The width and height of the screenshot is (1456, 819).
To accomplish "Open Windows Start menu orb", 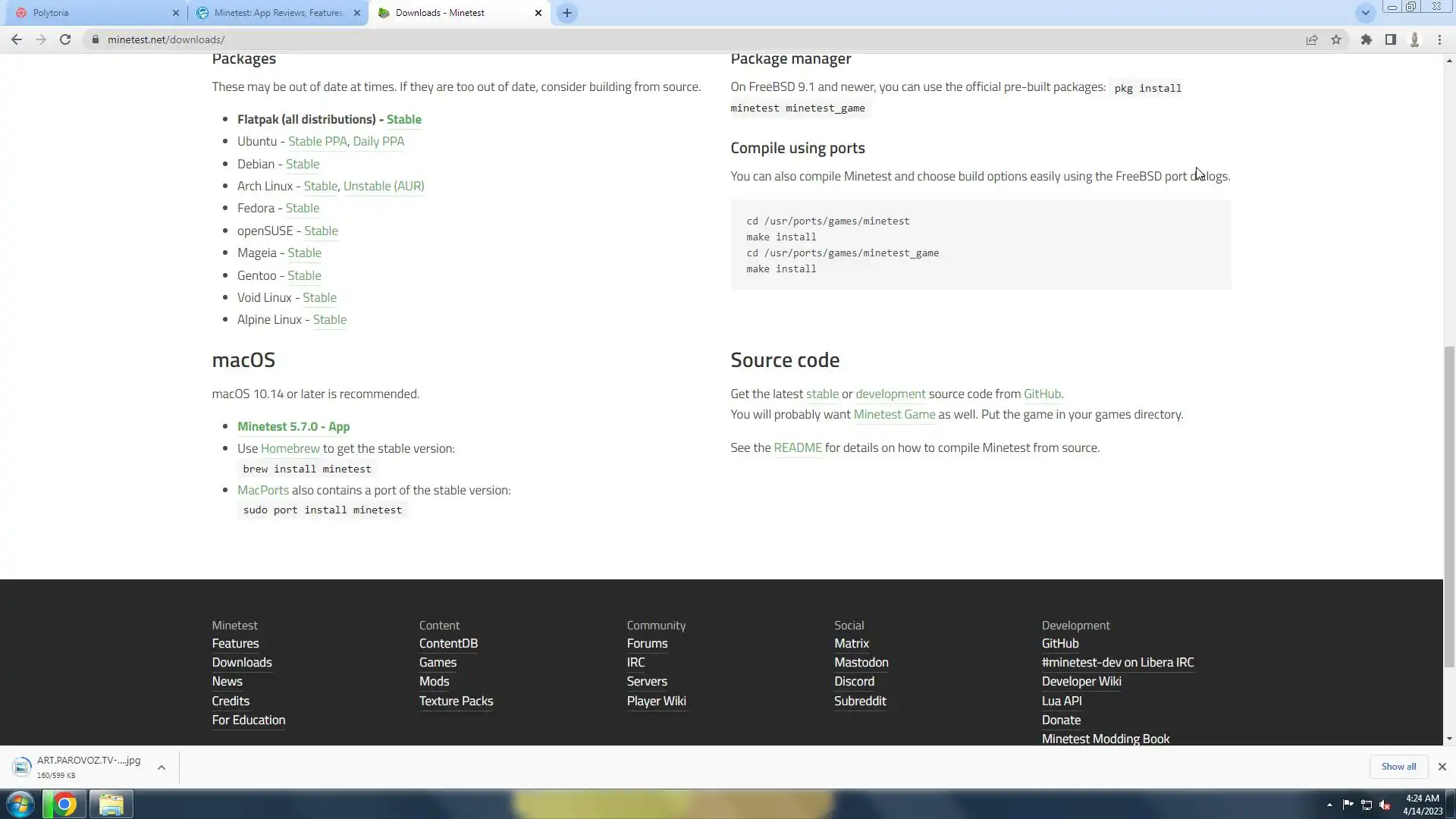I will [20, 804].
